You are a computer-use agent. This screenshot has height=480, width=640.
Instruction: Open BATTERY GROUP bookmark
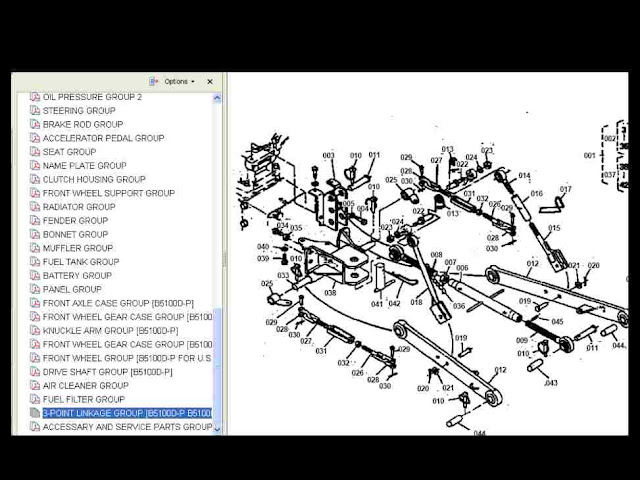click(x=77, y=276)
